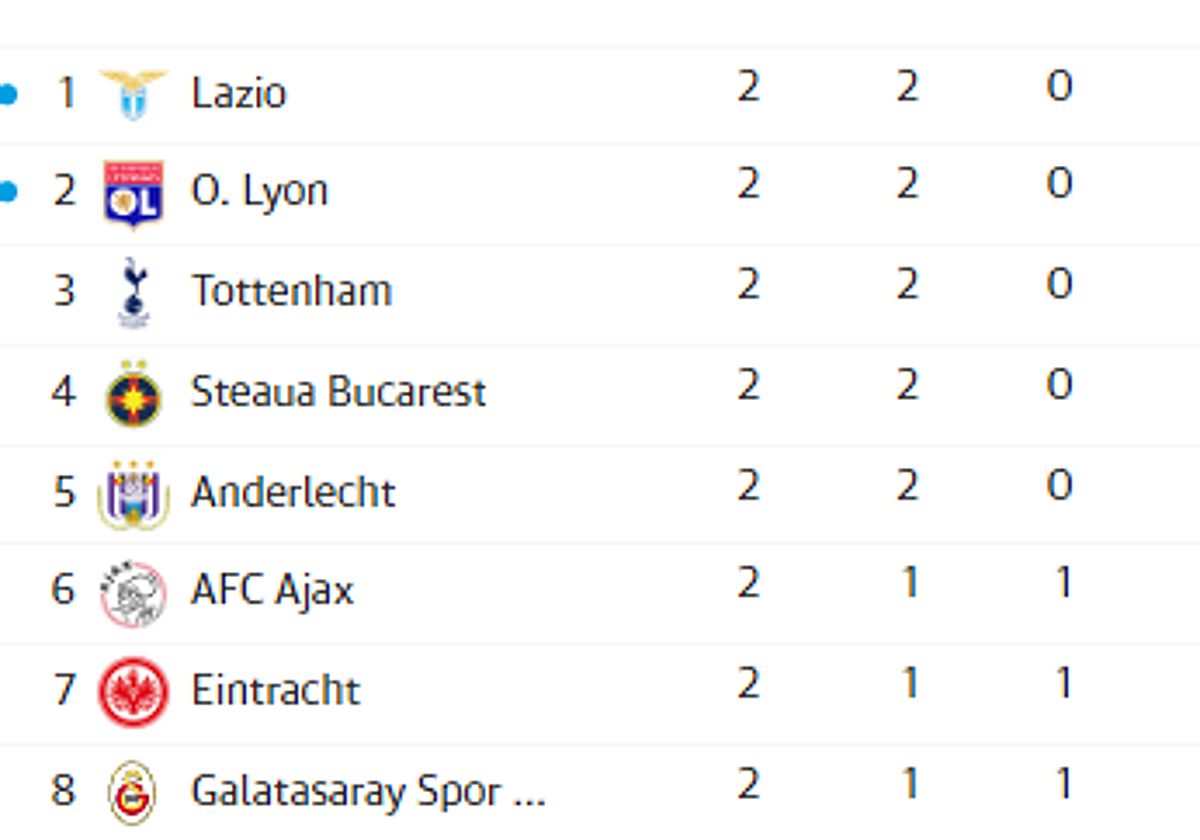Click rank number 3 beside Tottenham

pos(64,291)
